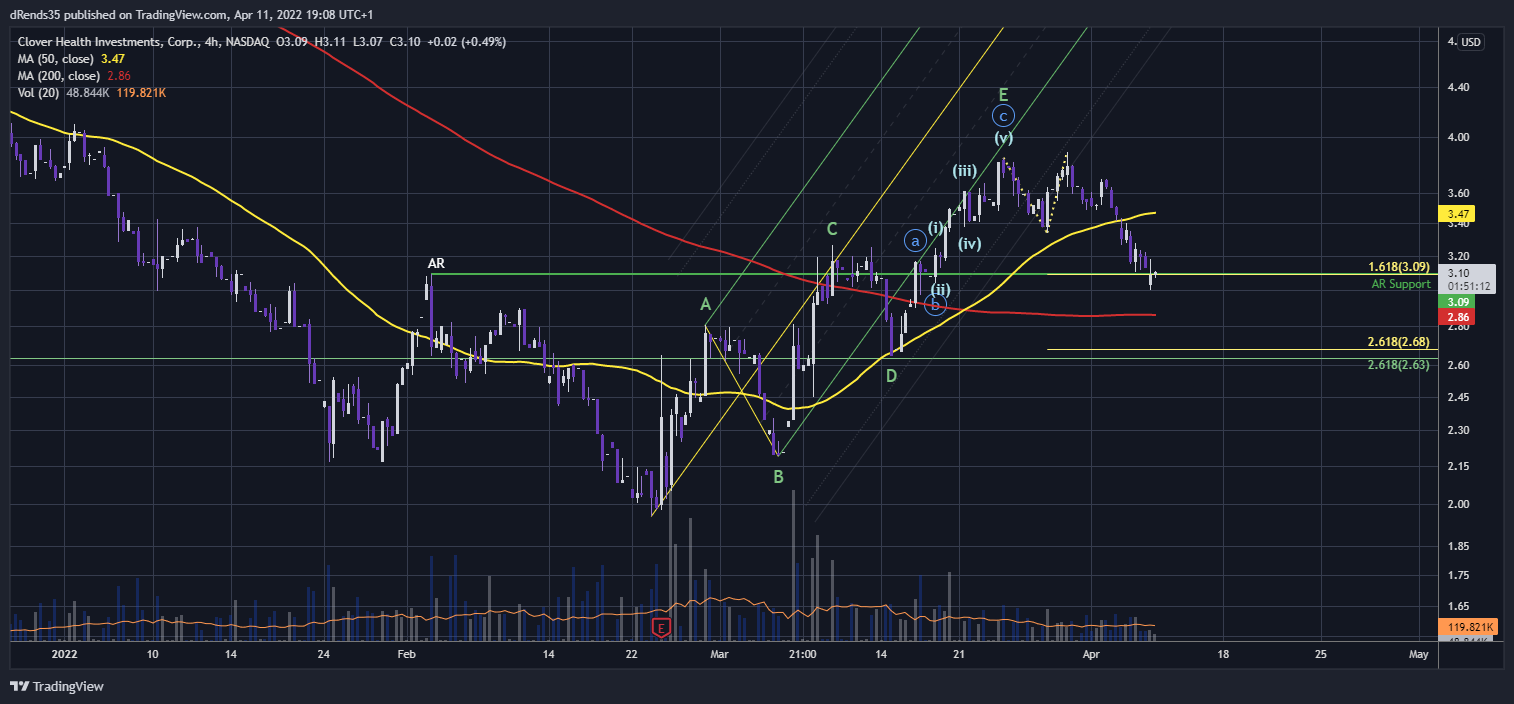
Task: Click the green 3.09 price axis label
Action: 1456,301
